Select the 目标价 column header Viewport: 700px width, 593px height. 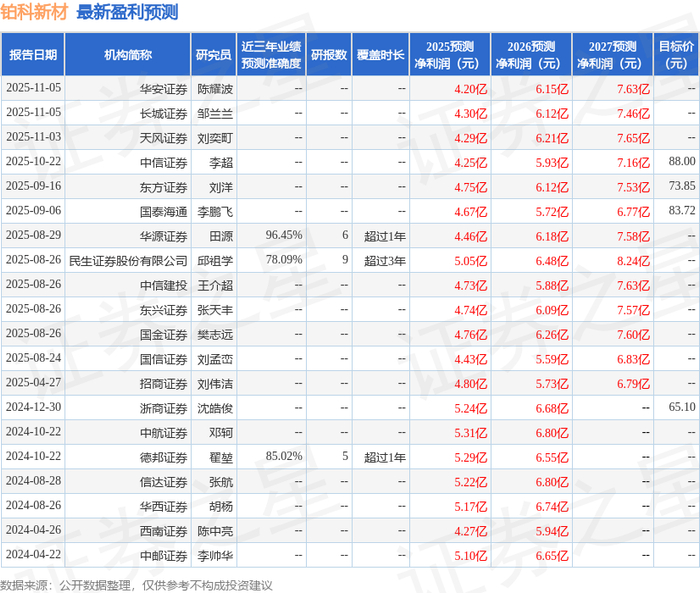click(676, 54)
